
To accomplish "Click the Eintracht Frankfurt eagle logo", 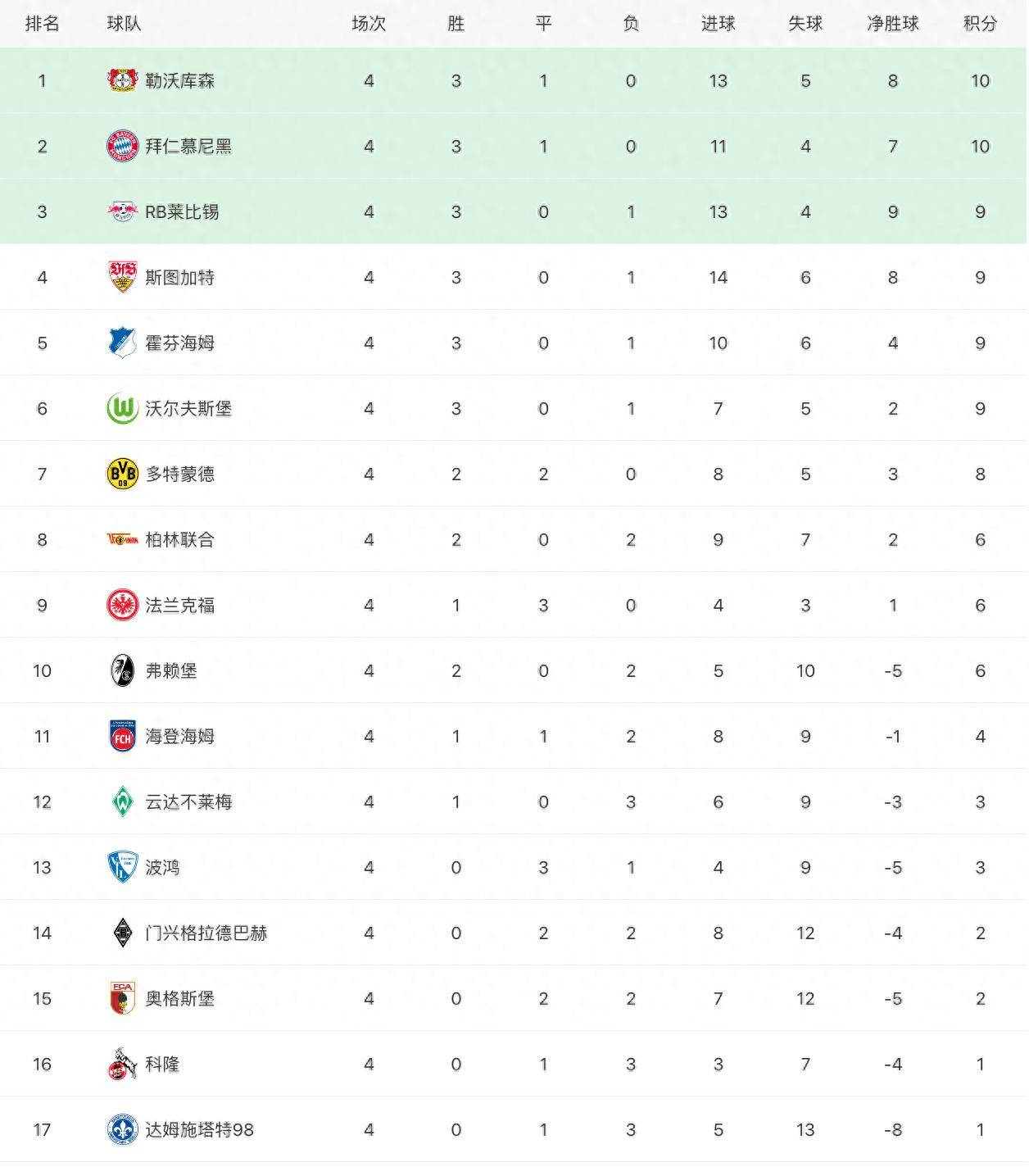I will tap(123, 605).
